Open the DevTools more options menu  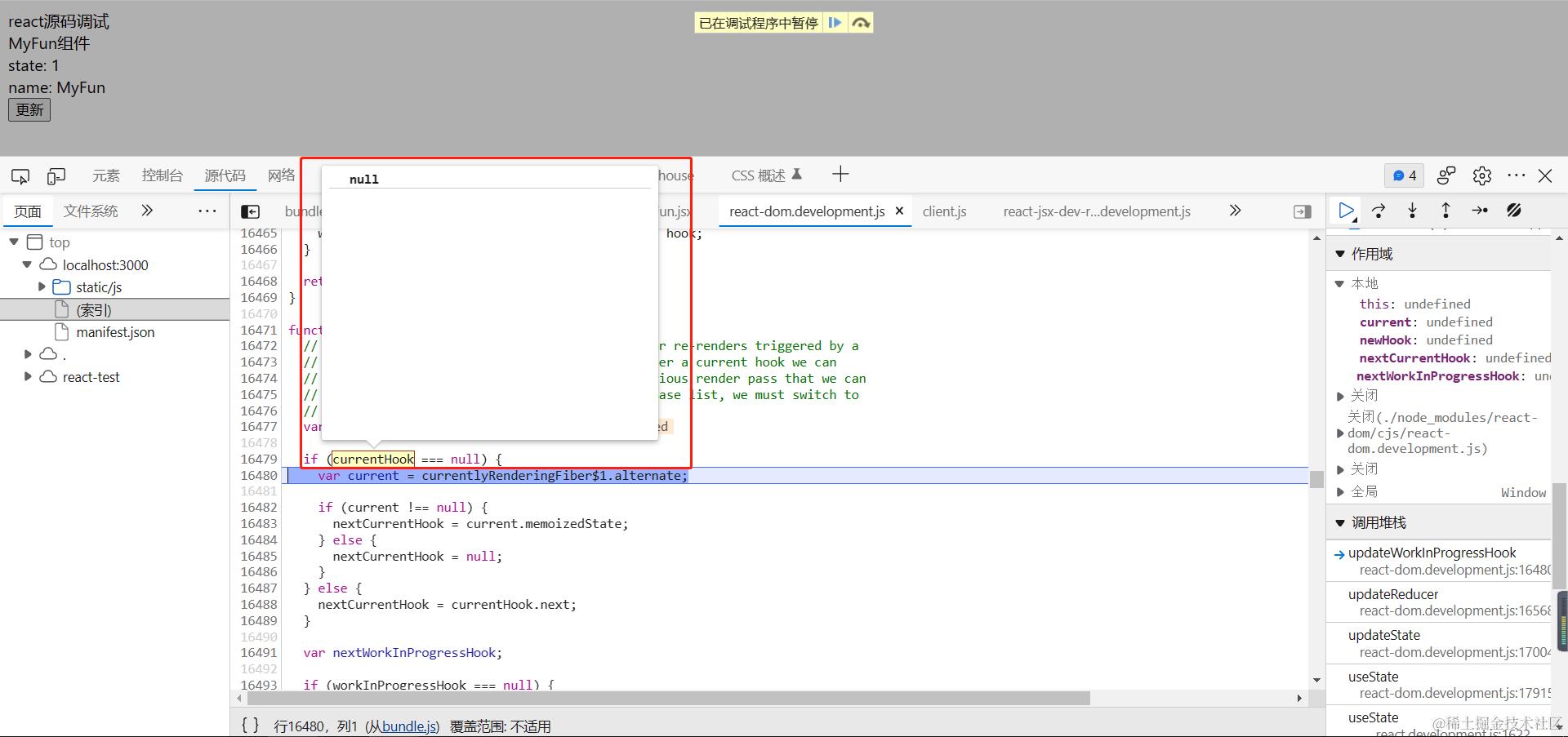[1517, 175]
